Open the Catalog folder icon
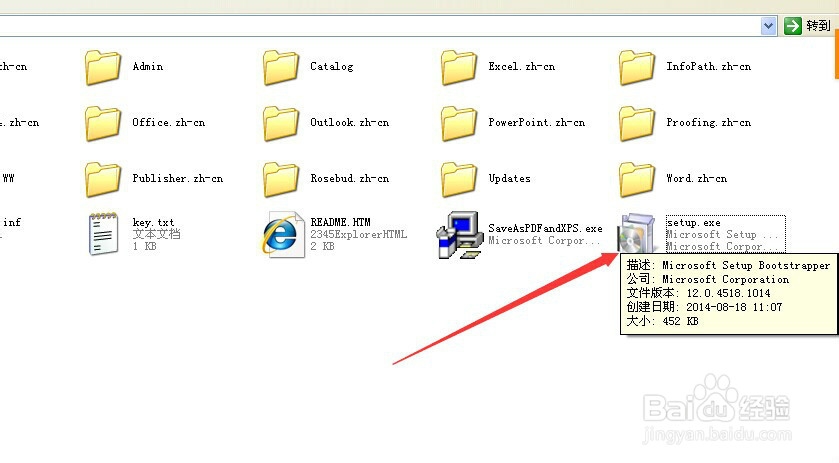 tap(280, 67)
